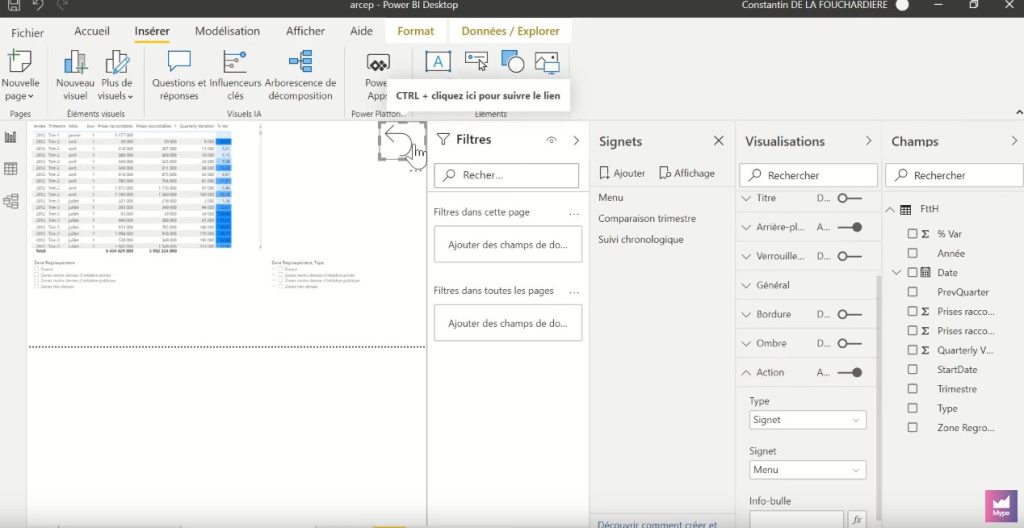Open the buttons element menu

pos(477,61)
